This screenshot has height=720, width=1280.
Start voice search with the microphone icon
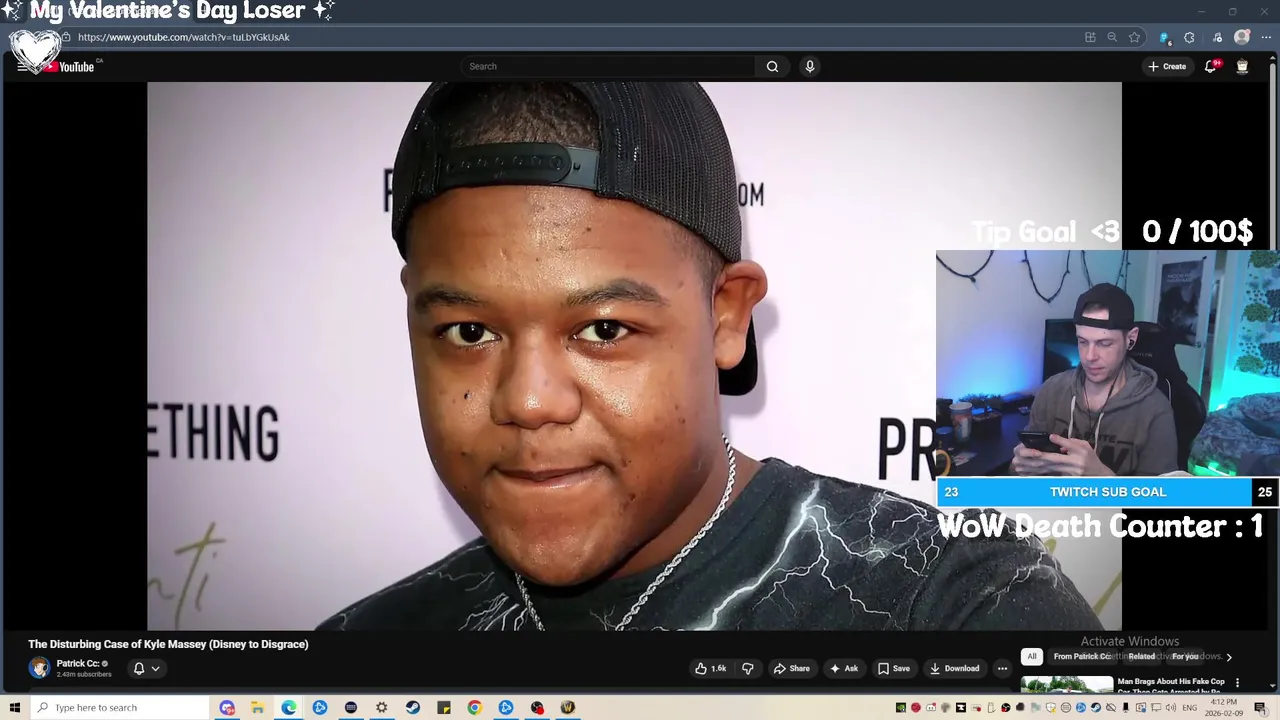coord(810,66)
